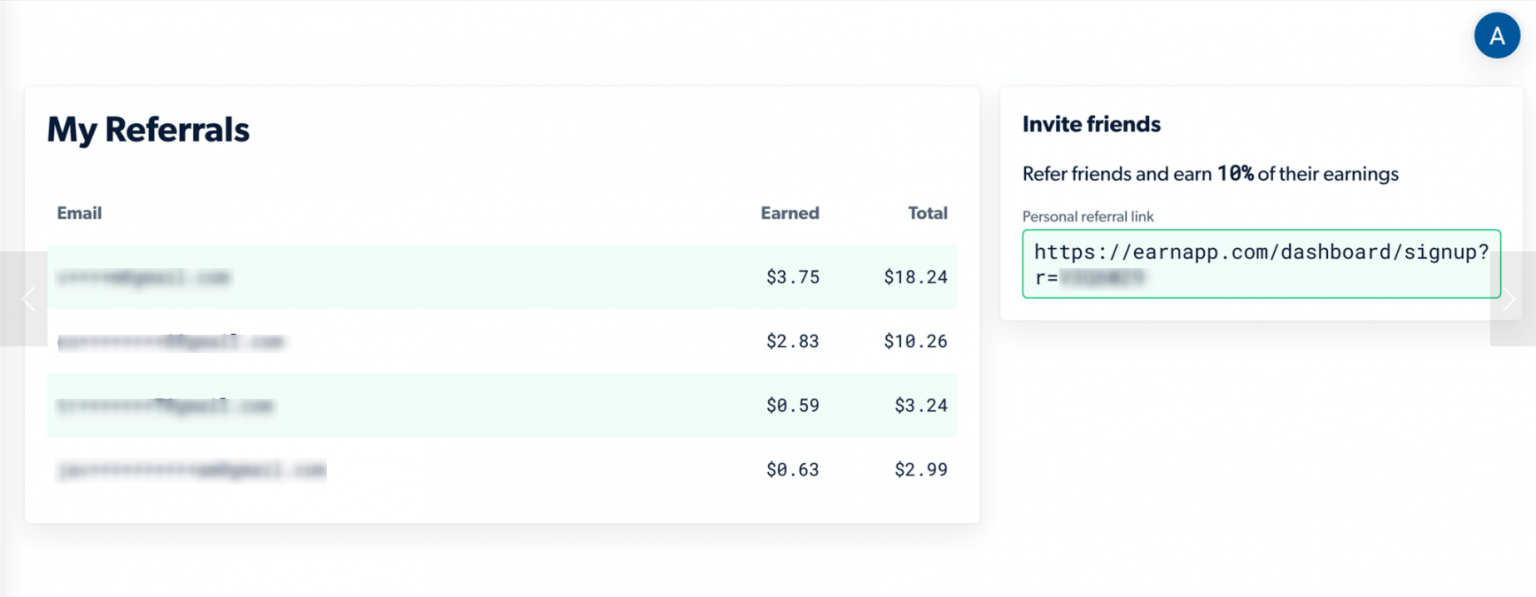Image resolution: width=1536 pixels, height=597 pixels.
Task: Click the Total column header
Action: (927, 213)
